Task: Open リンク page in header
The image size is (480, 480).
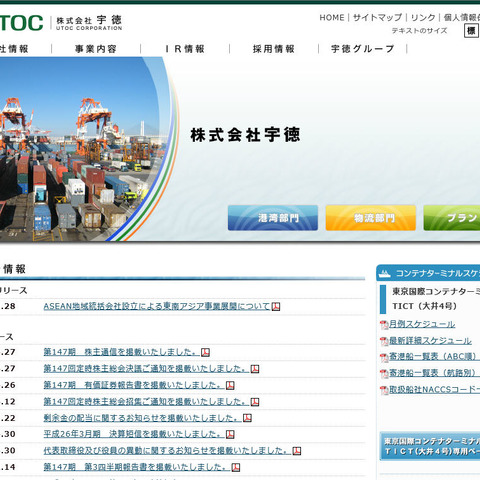Action: [x=423, y=18]
